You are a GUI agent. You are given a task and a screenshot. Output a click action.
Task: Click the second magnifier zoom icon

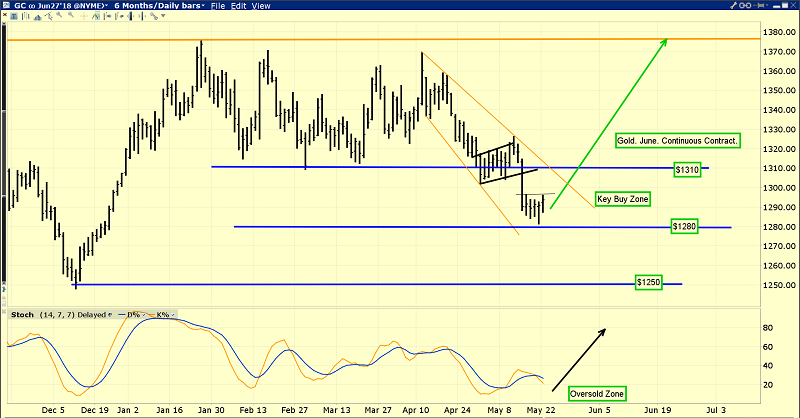pyautogui.click(x=71, y=16)
